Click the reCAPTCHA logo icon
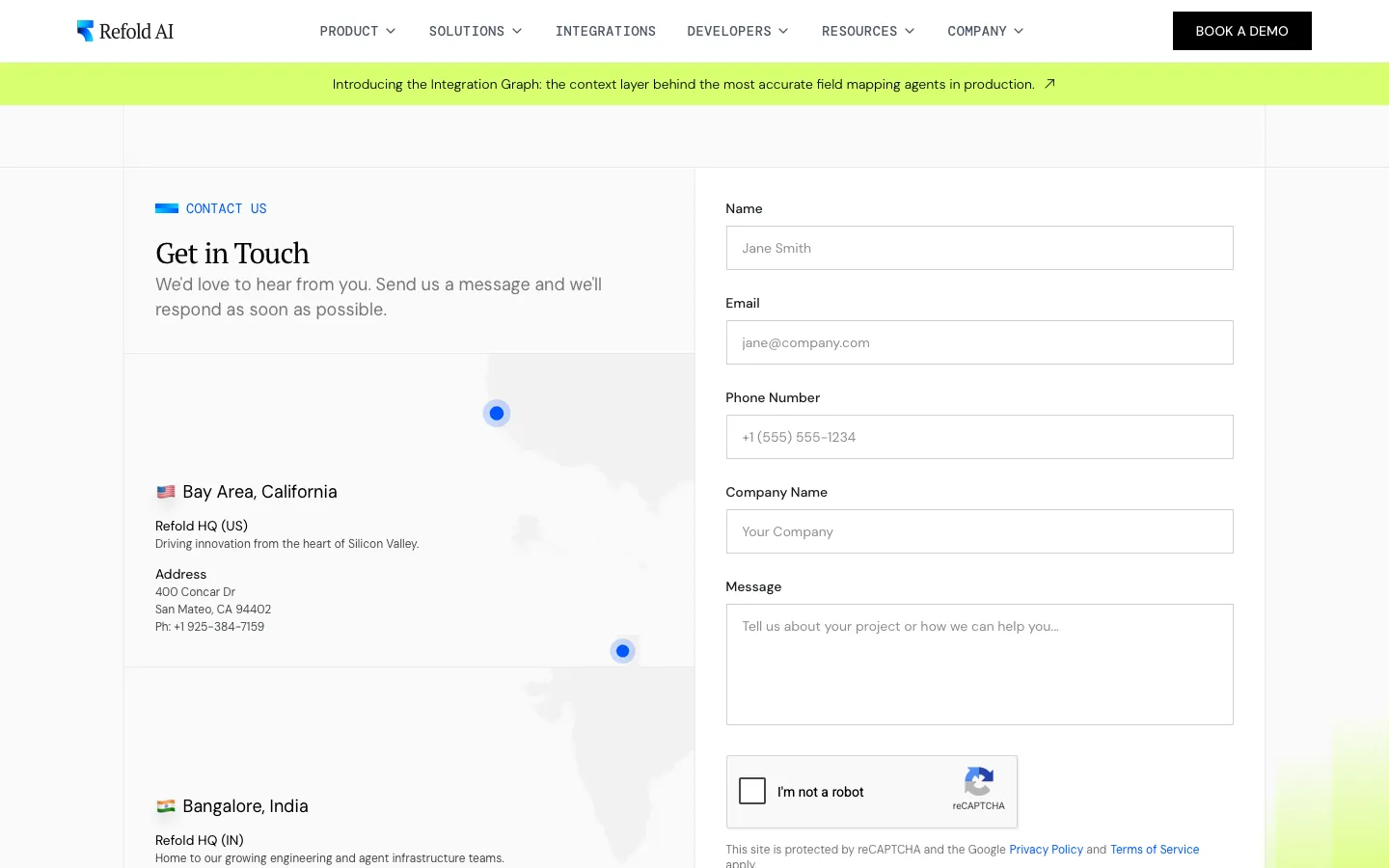This screenshot has width=1389, height=868. 978,782
